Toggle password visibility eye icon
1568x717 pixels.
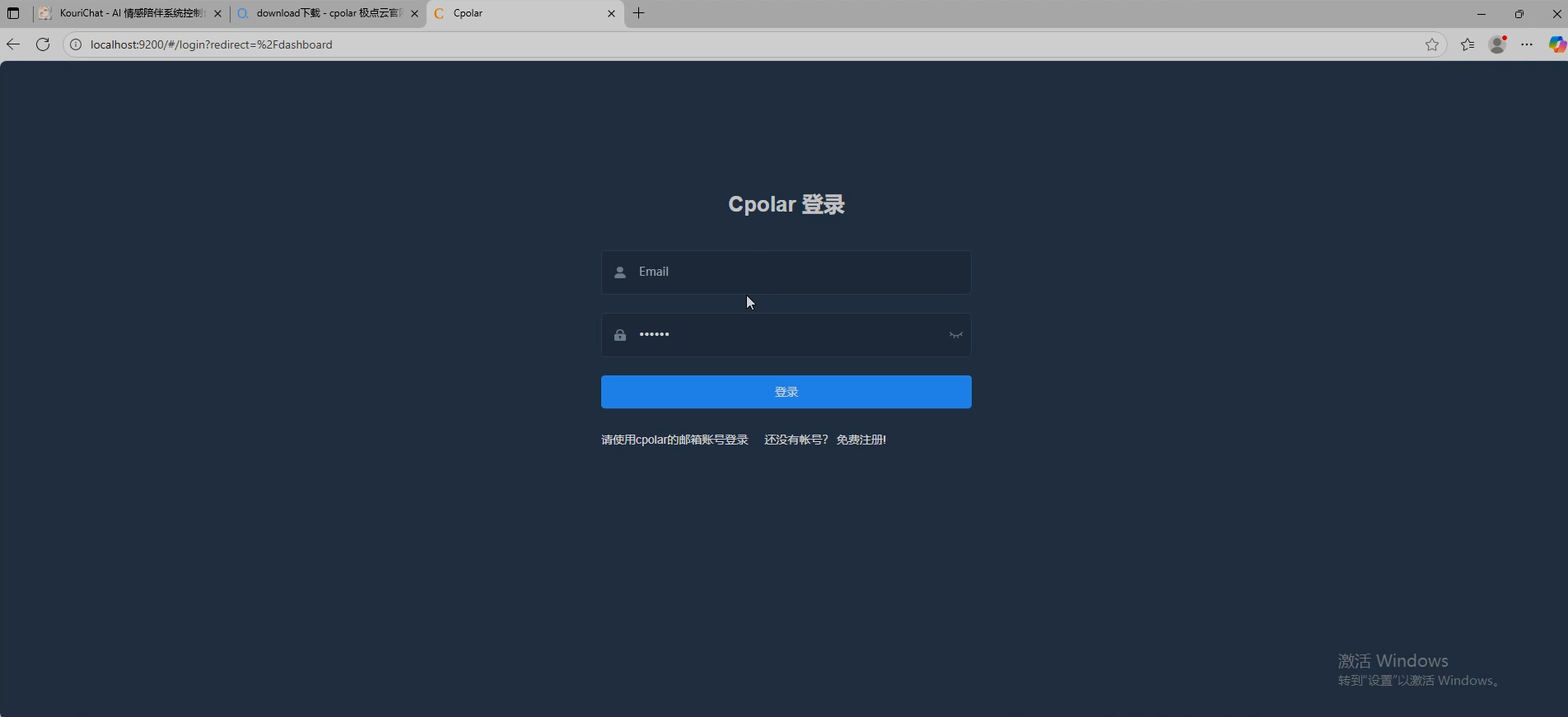pyautogui.click(x=955, y=335)
